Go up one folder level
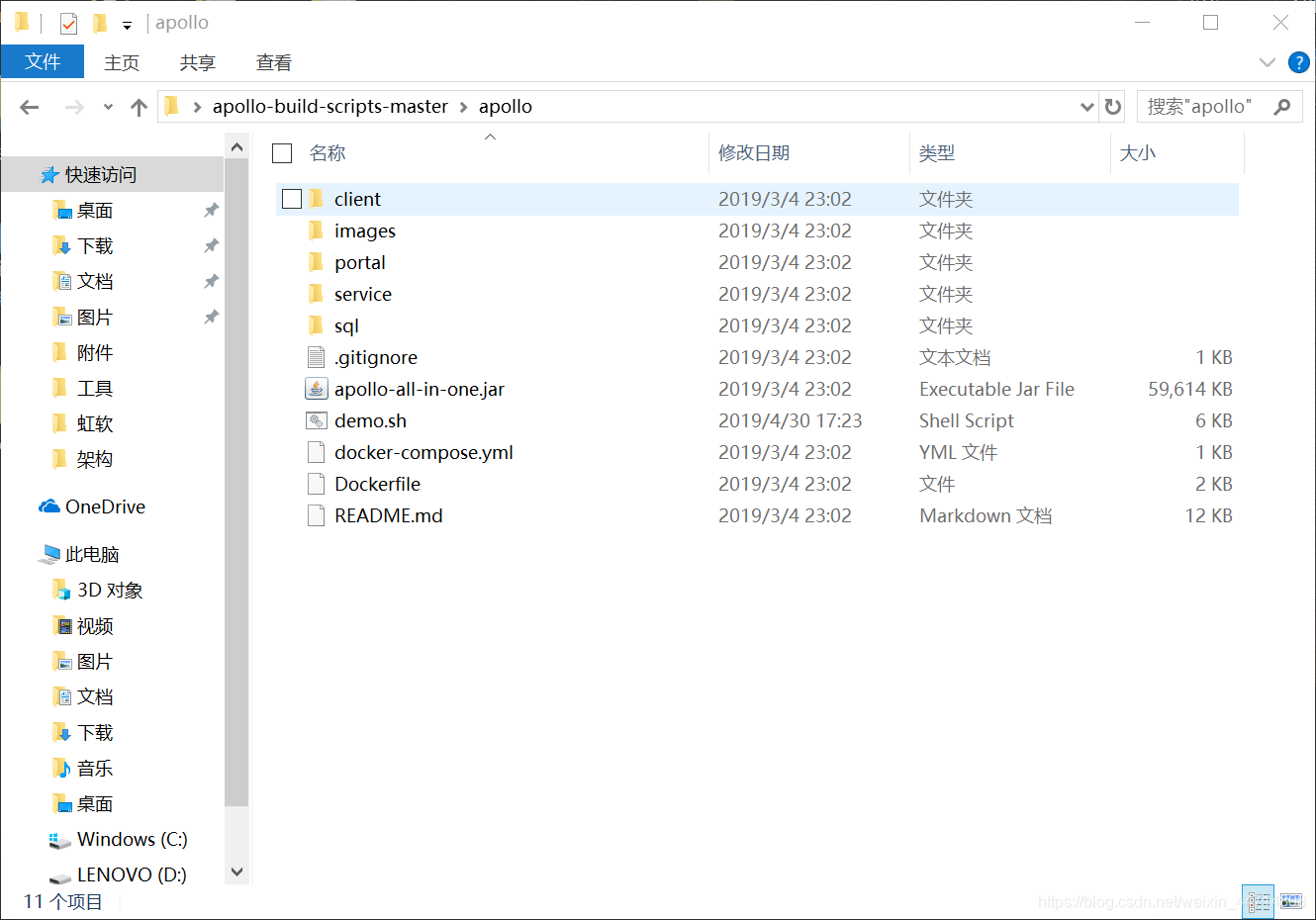The image size is (1316, 920). click(x=139, y=107)
